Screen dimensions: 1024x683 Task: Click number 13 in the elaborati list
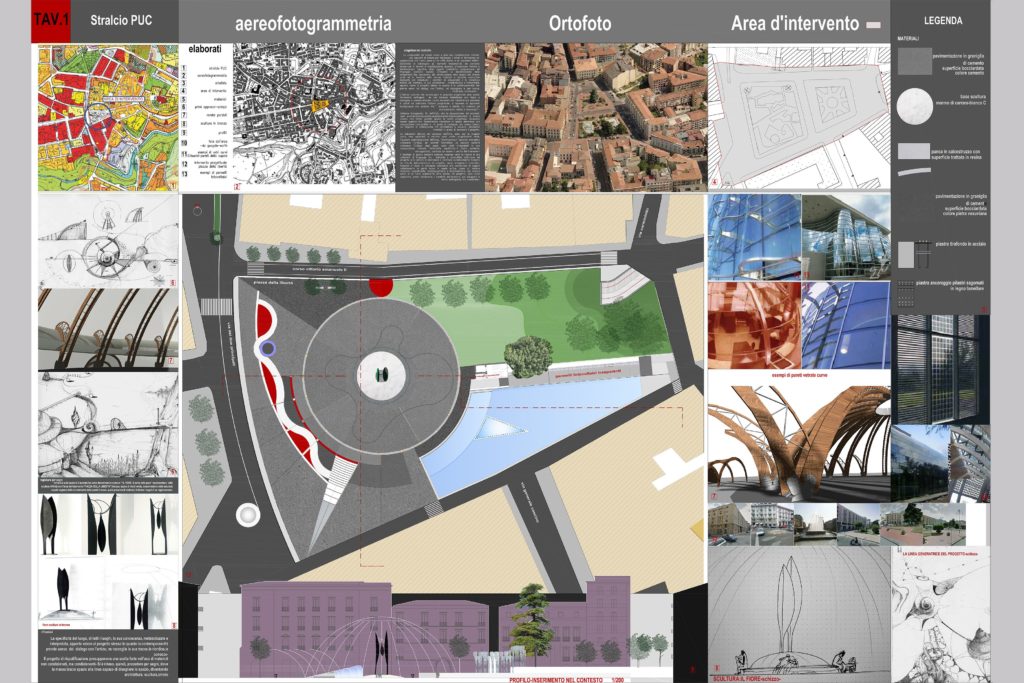point(185,174)
